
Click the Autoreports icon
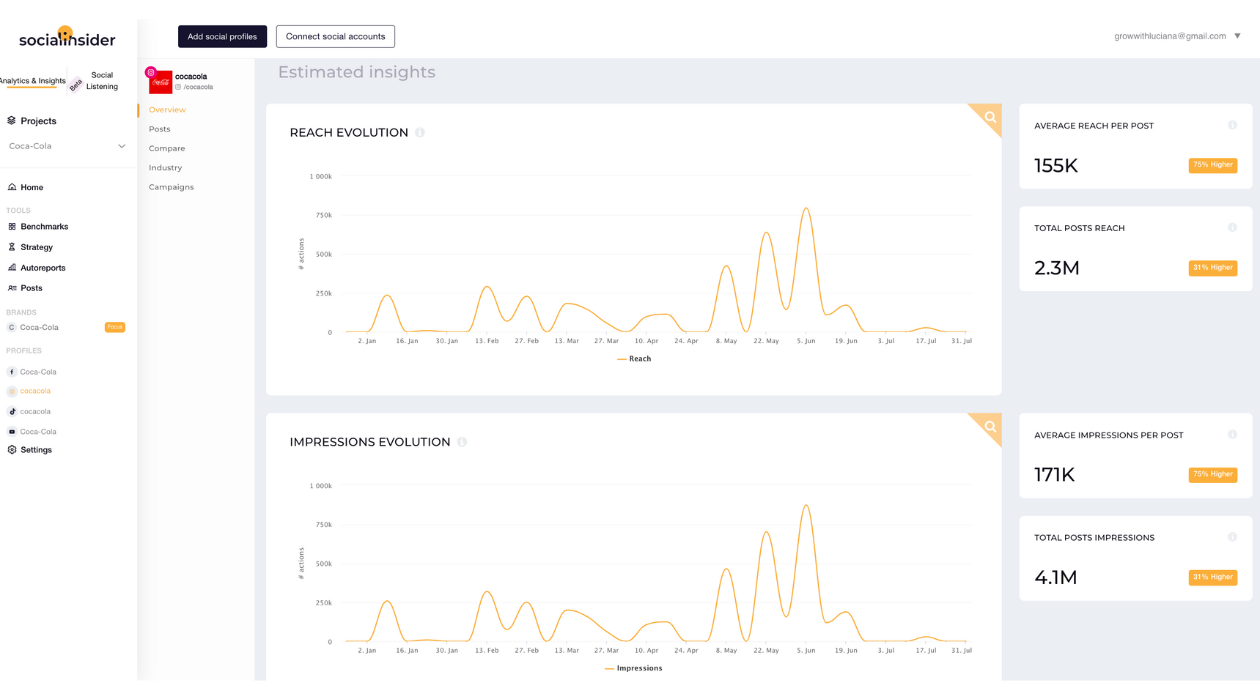12,268
